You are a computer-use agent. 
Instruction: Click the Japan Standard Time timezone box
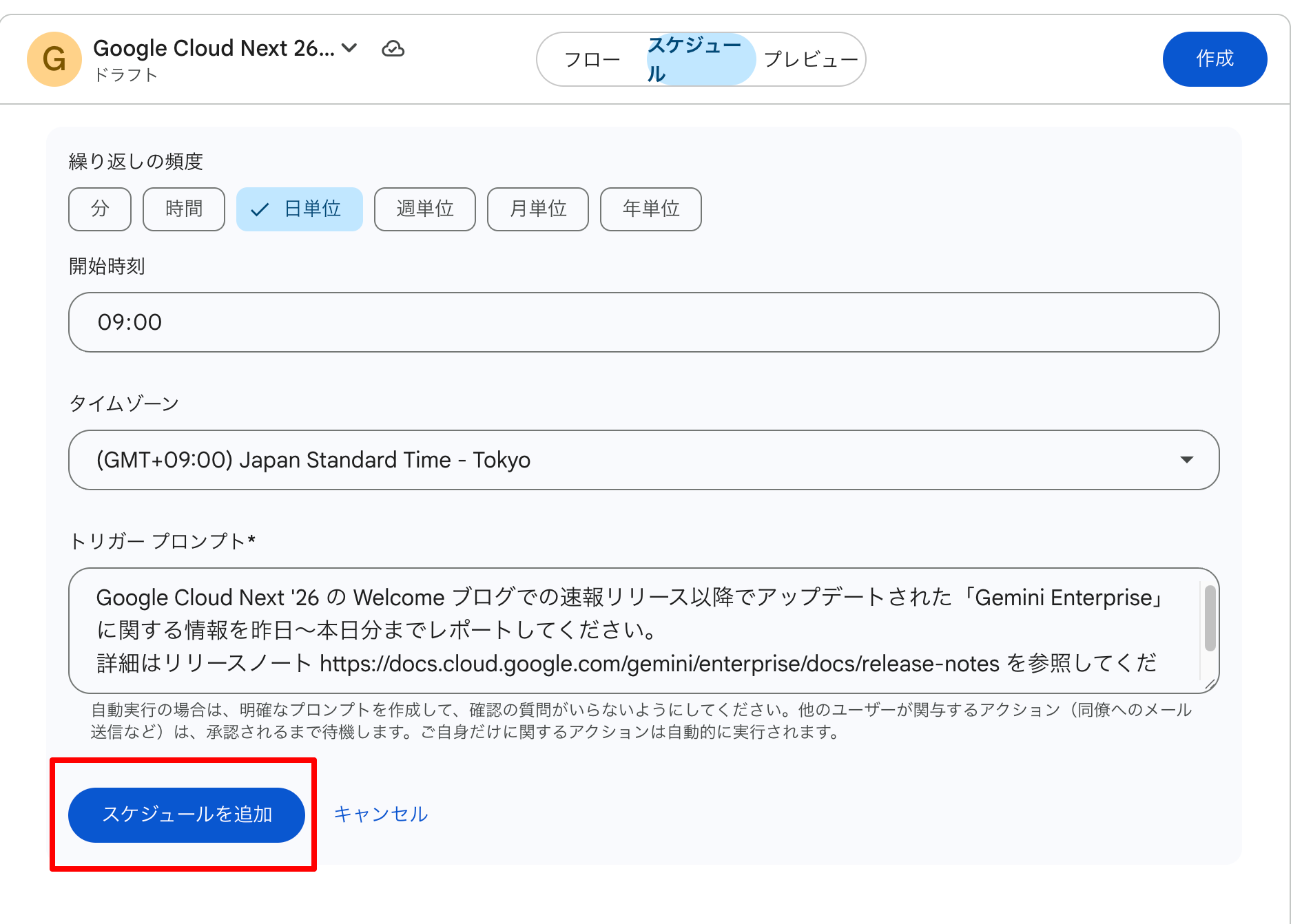click(x=620, y=460)
